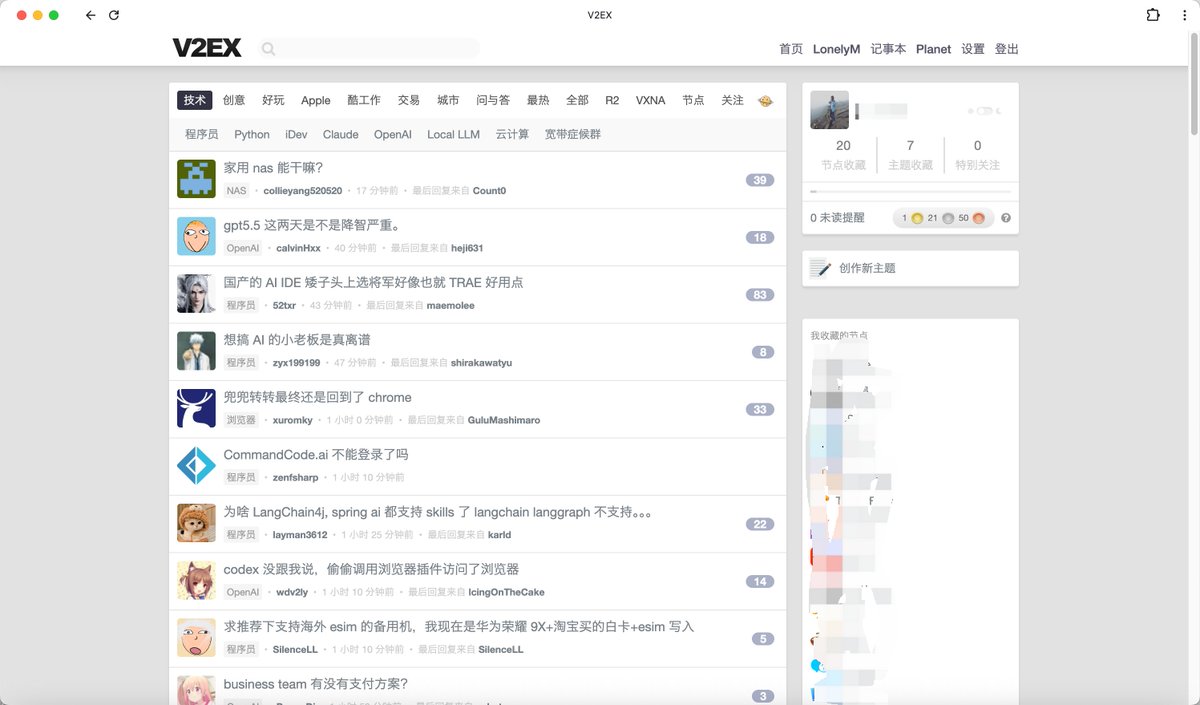Click the NAS node tag
1200x705 pixels.
[x=236, y=190]
